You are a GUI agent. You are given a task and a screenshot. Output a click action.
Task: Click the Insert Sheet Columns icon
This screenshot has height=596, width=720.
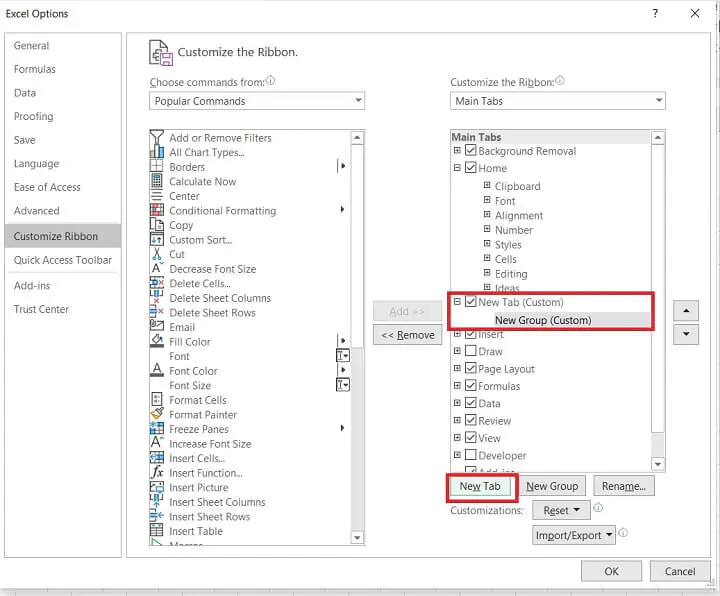[x=157, y=501]
